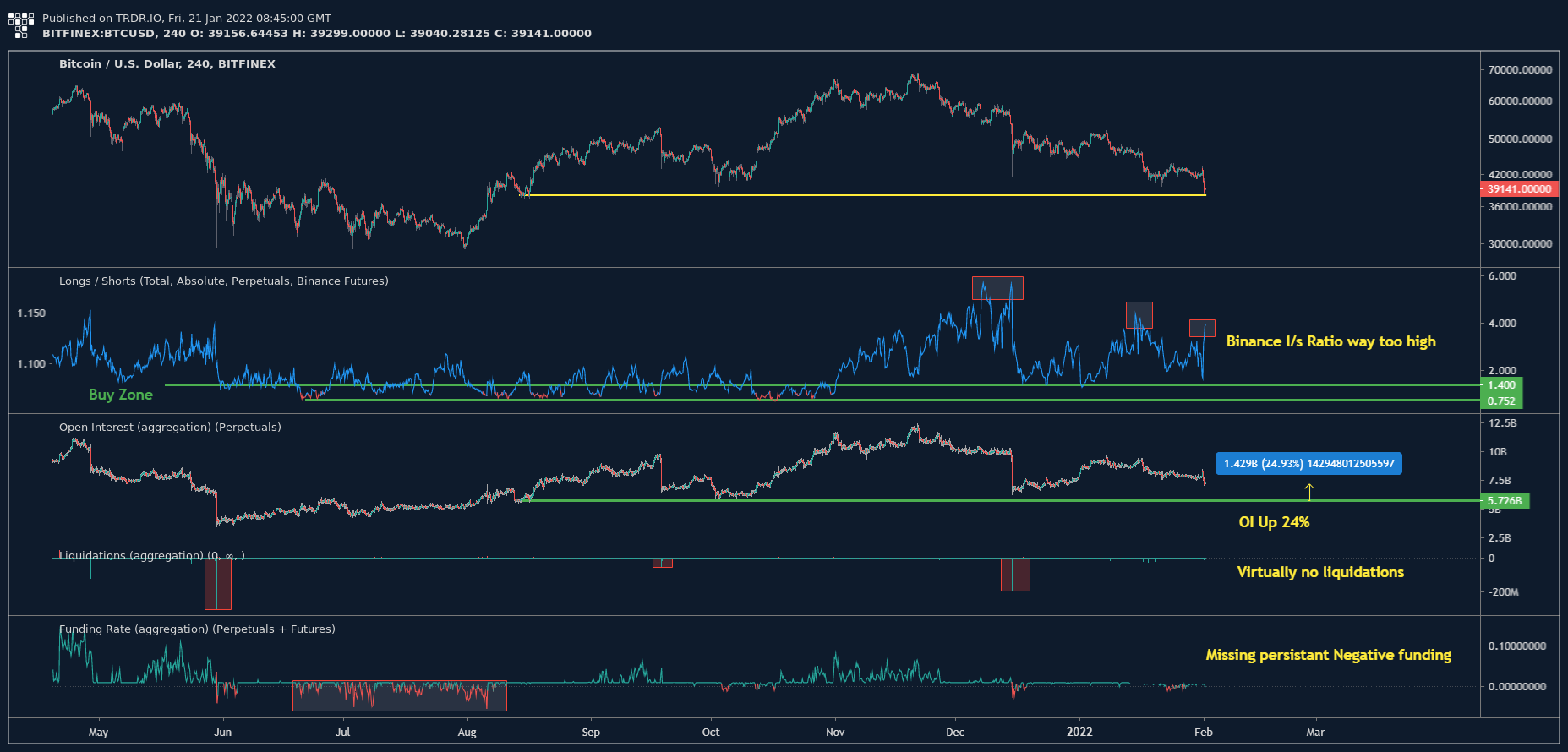Click the TRDR.IO logo icon
The height and width of the screenshot is (752, 1568).
tap(21, 25)
